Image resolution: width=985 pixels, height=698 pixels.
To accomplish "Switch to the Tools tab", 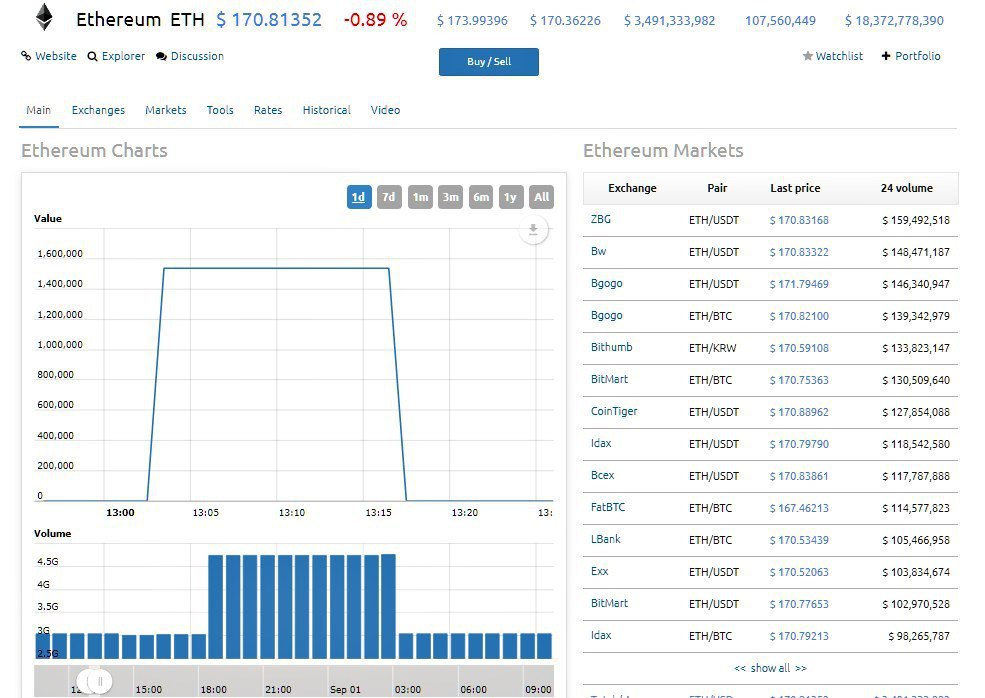I will point(220,110).
